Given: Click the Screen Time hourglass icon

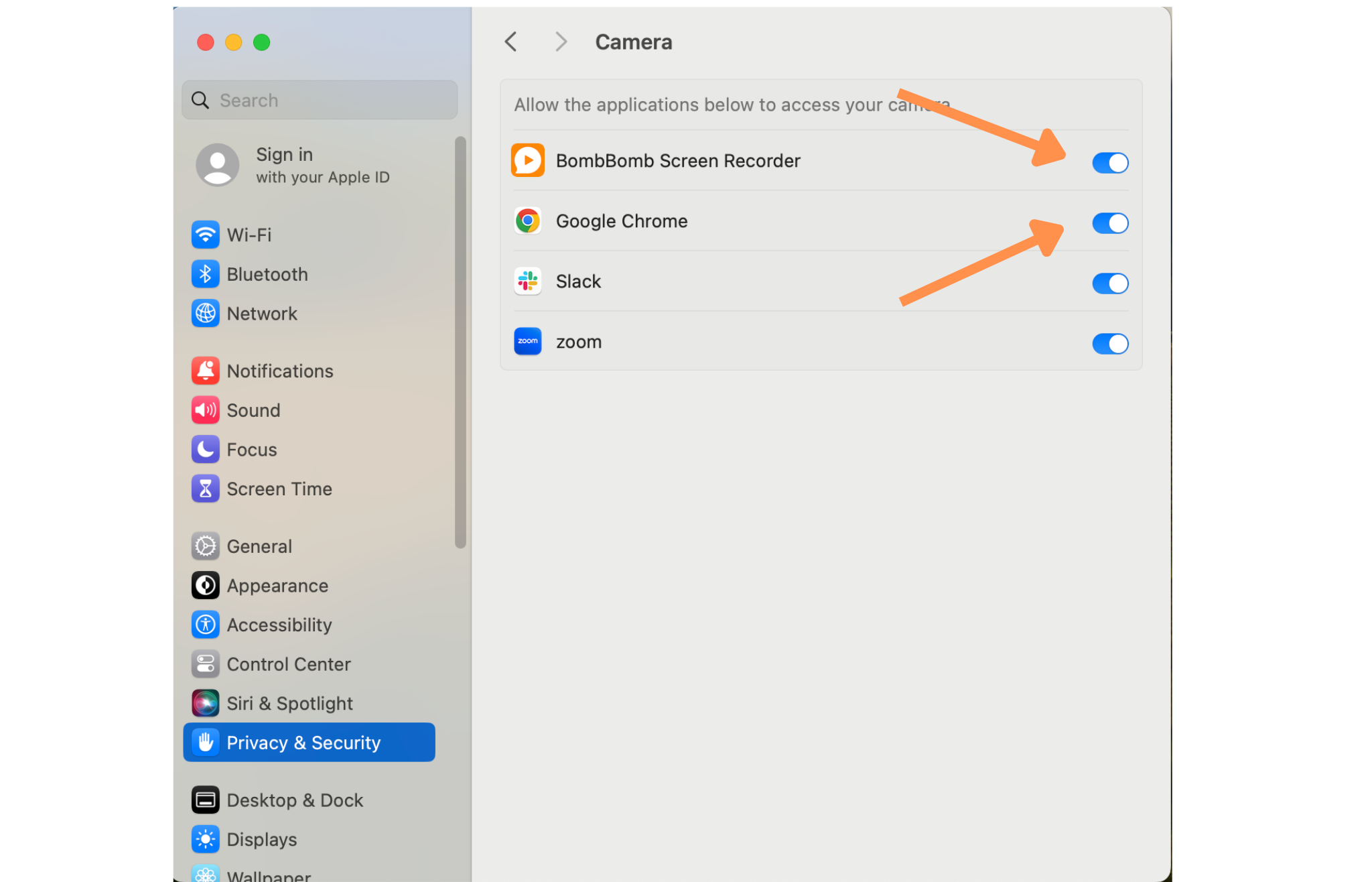Looking at the screenshot, I should (205, 489).
